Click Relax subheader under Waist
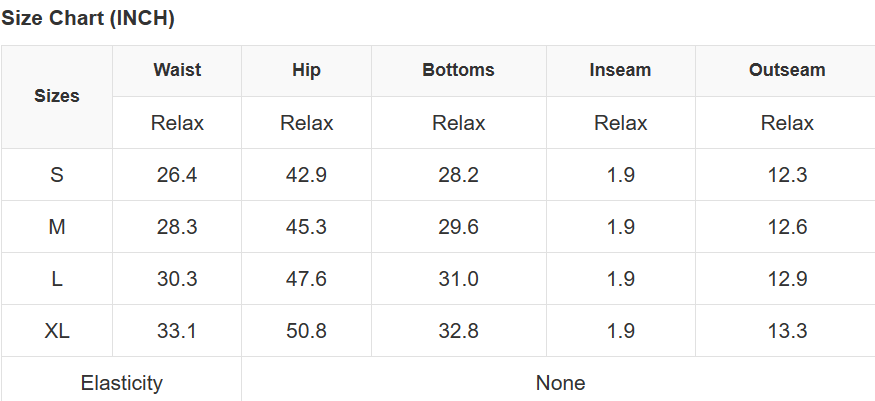 click(x=177, y=123)
